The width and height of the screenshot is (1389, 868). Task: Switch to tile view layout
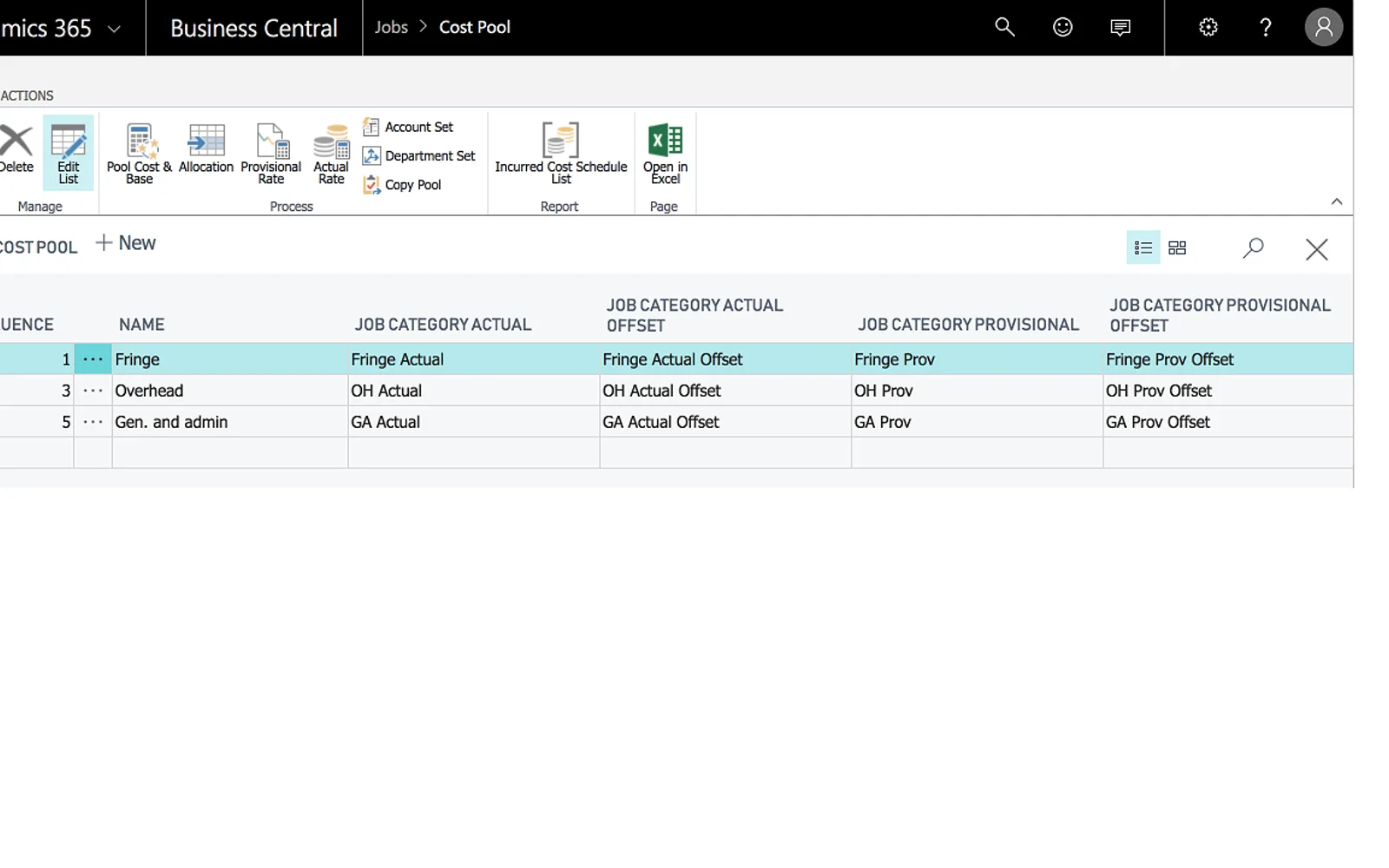pyautogui.click(x=1177, y=247)
